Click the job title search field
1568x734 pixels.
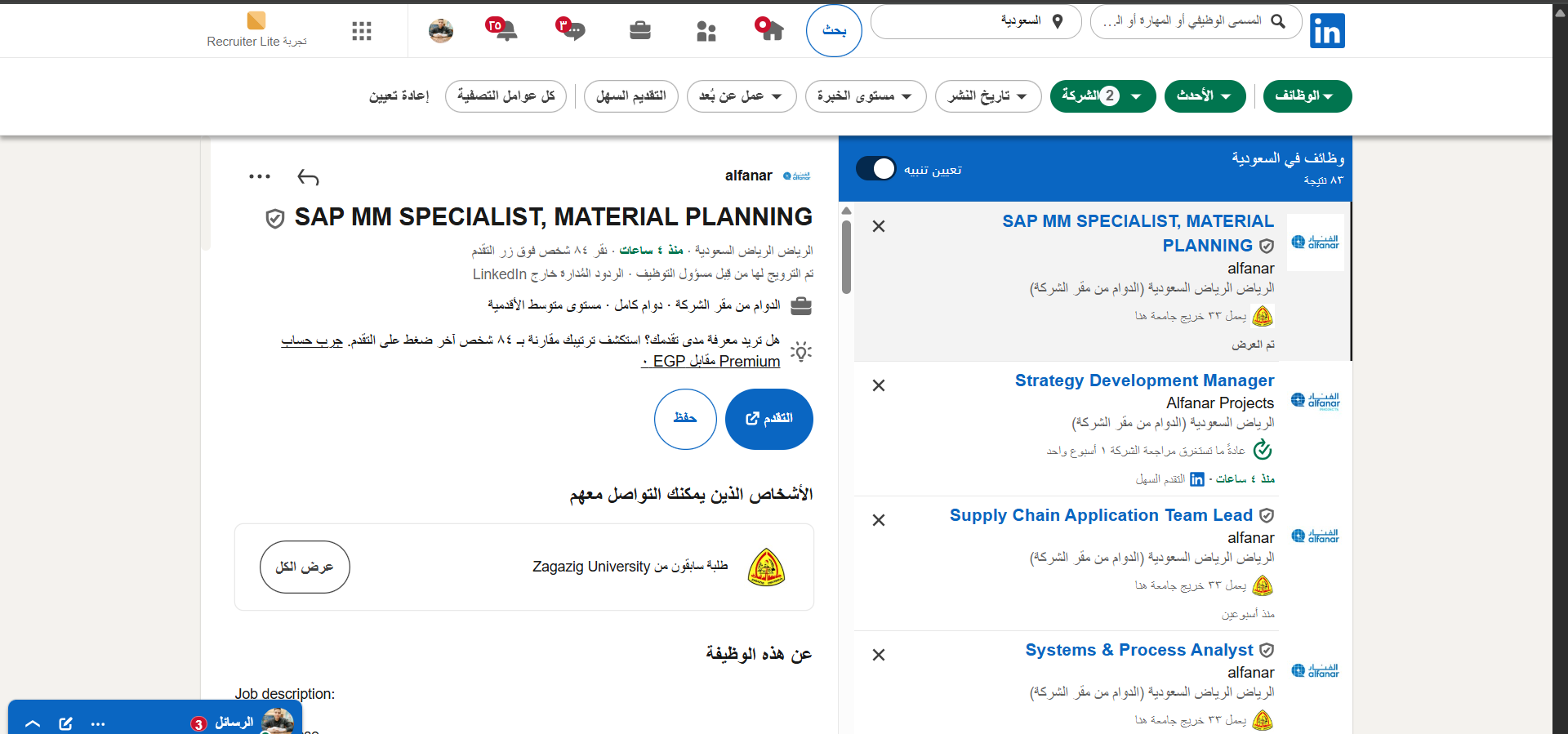pos(1197,21)
